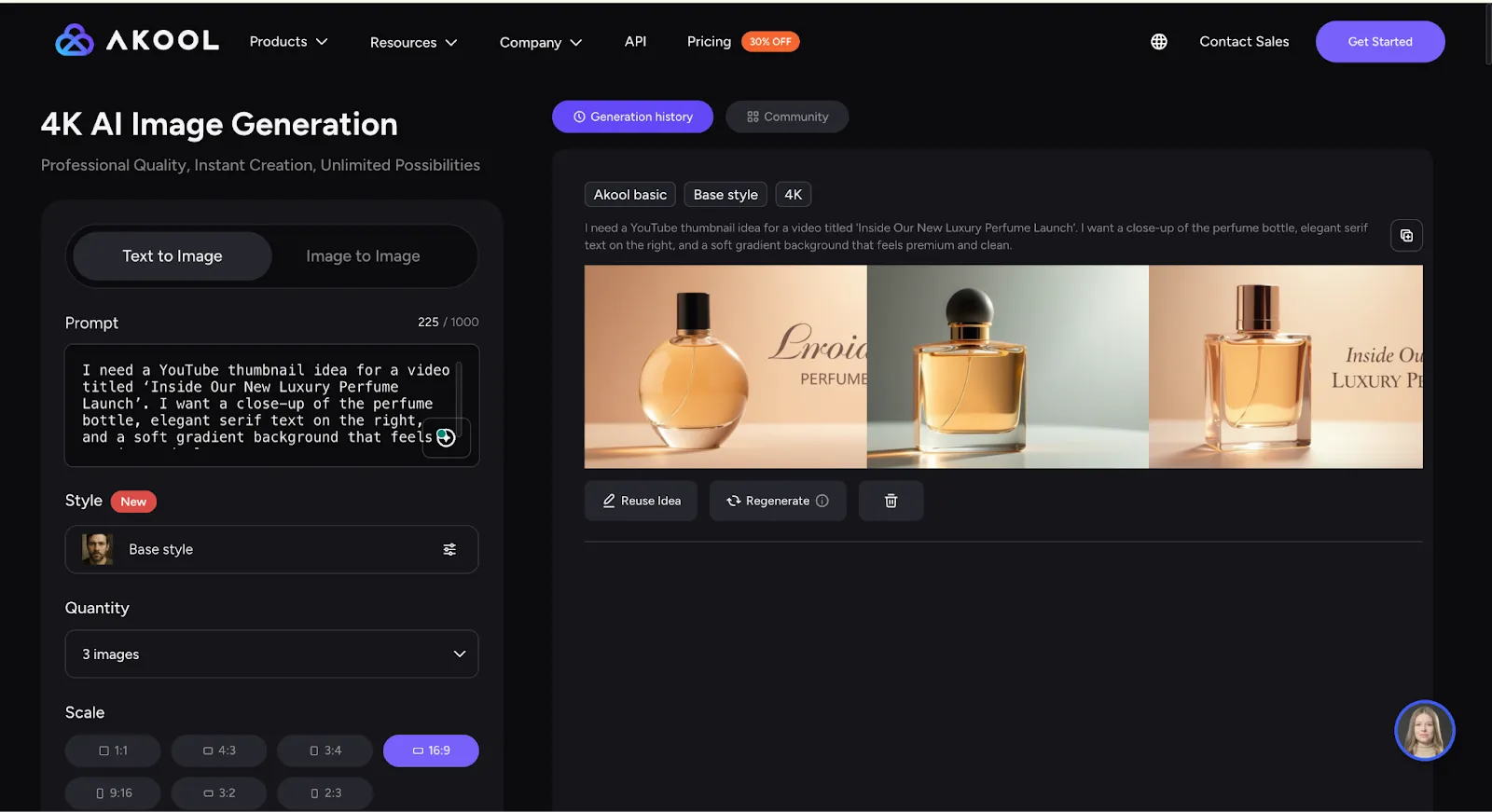Open the Luxury perfume image on the right

click(x=1286, y=366)
